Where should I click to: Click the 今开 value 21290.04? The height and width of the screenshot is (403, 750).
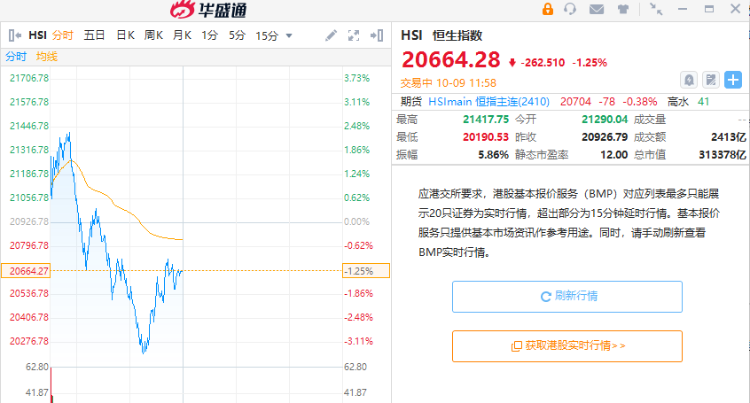[604, 119]
